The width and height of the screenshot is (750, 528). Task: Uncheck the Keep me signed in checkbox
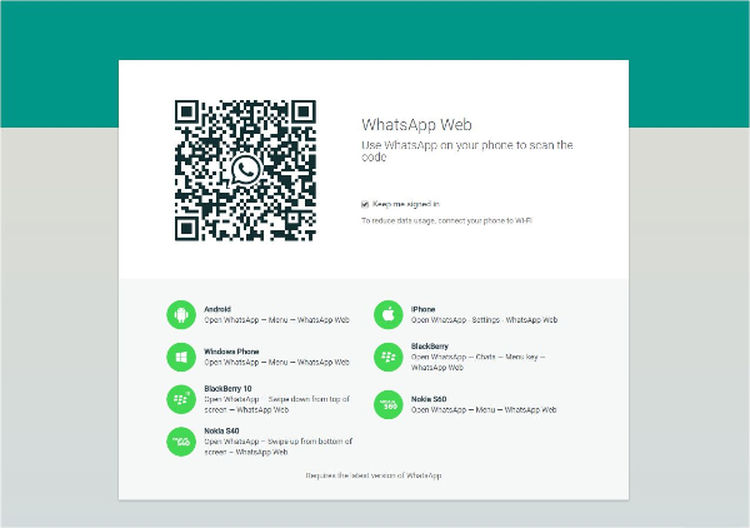[x=366, y=204]
